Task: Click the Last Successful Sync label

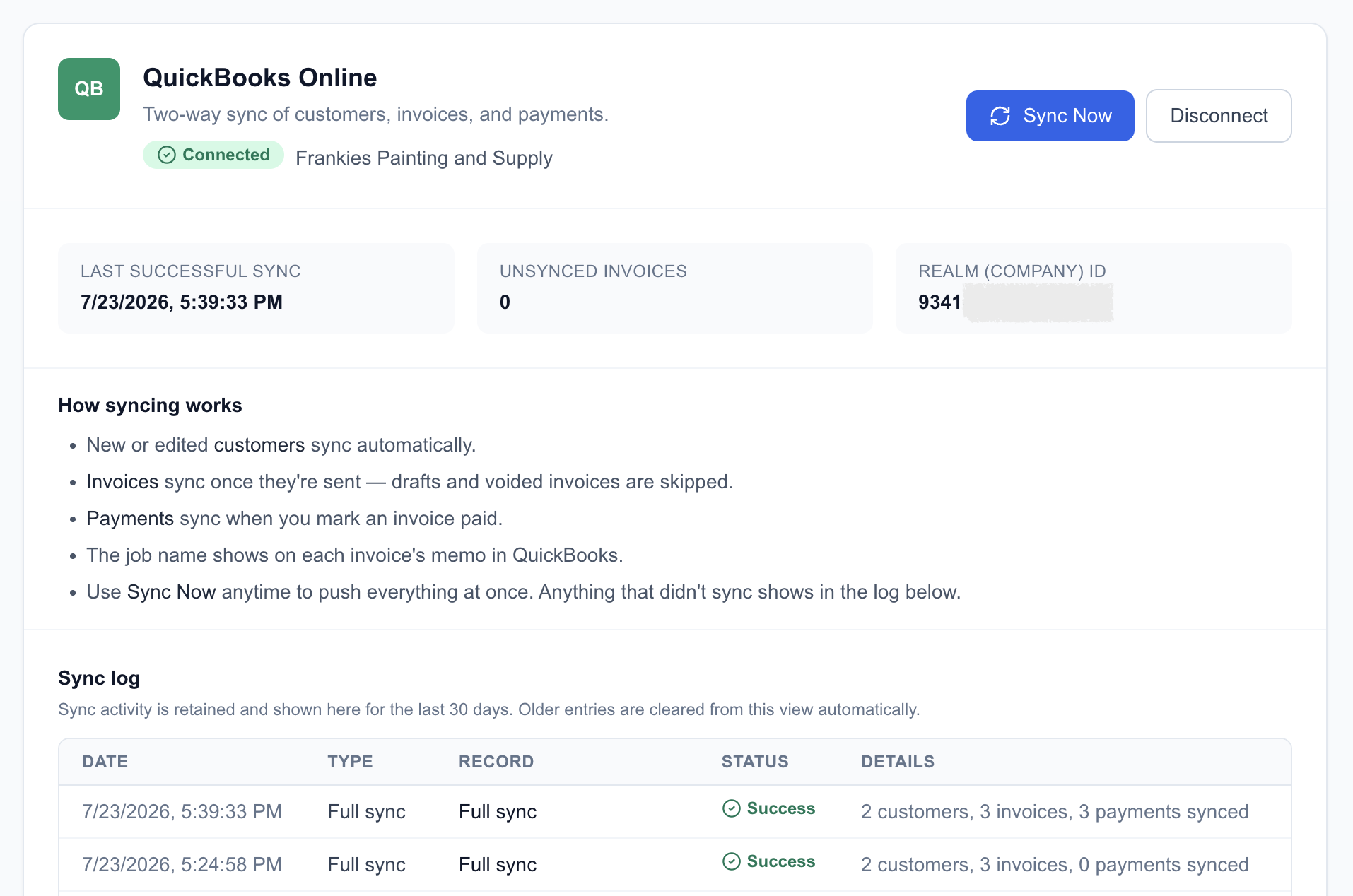Action: (x=191, y=271)
